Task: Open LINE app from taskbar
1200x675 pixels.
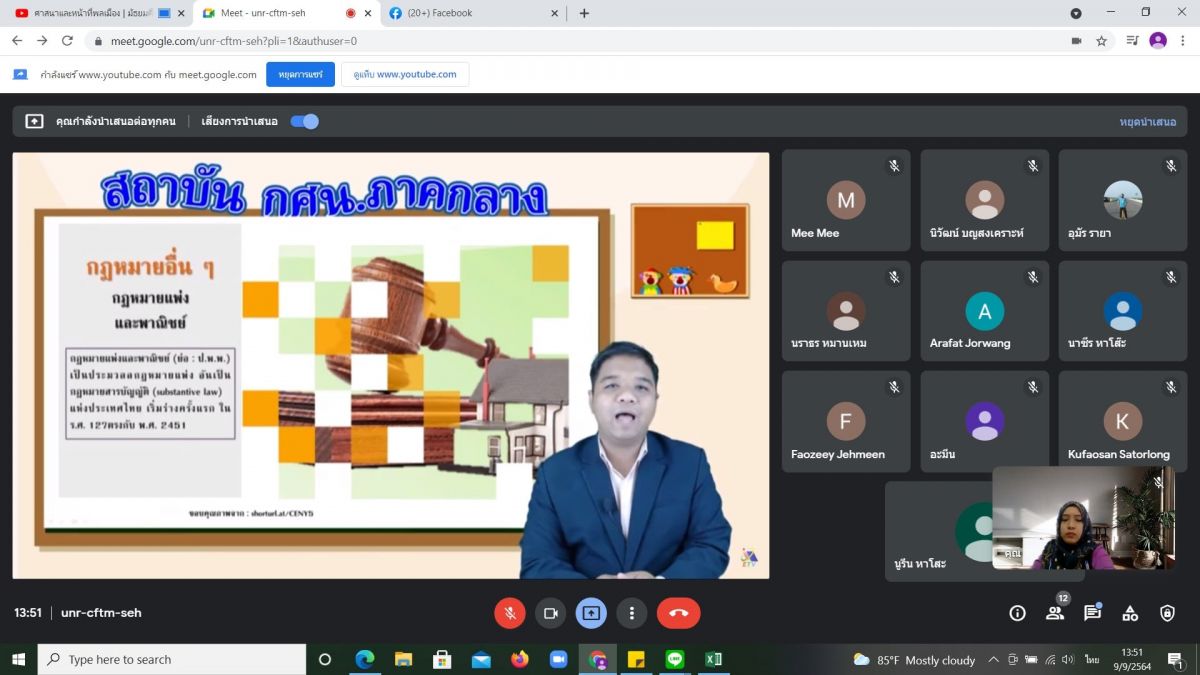Action: point(674,659)
